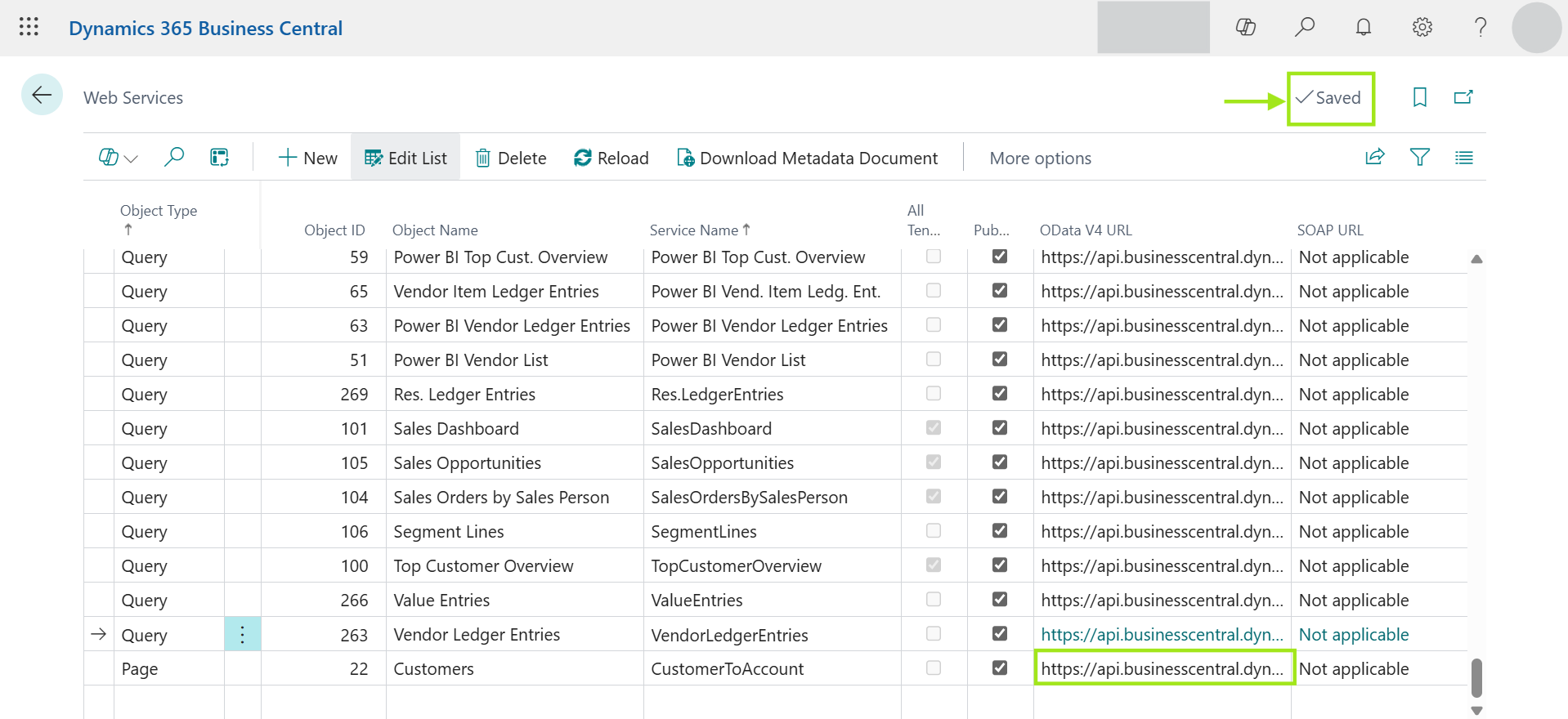Open the settings gear
1568x719 pixels.
pos(1422,27)
